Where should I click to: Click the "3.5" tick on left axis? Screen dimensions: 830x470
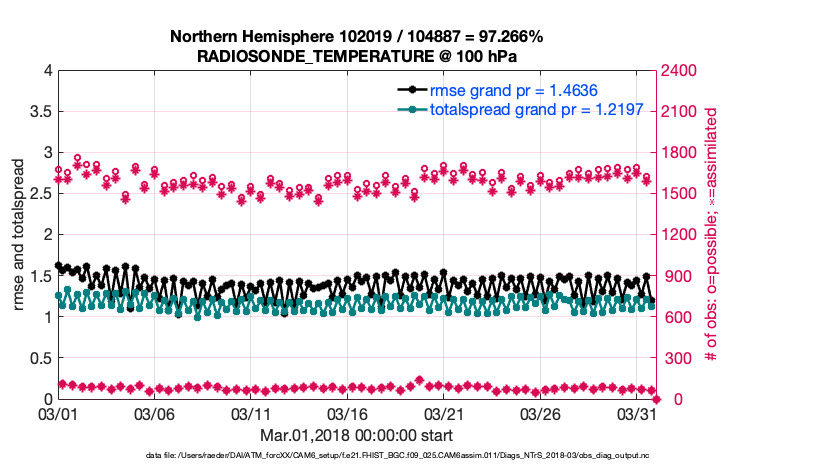(40, 111)
